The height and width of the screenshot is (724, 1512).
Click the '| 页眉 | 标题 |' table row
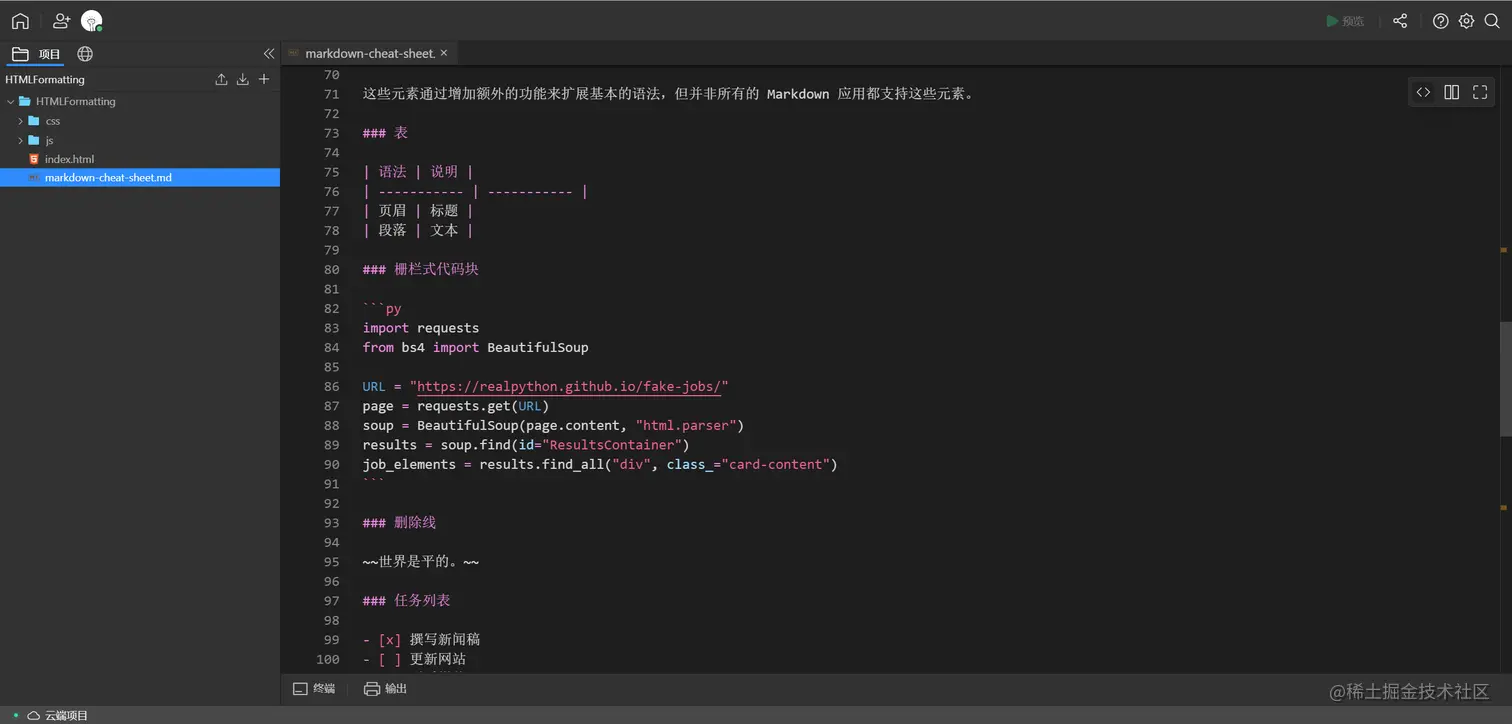pyautogui.click(x=418, y=211)
